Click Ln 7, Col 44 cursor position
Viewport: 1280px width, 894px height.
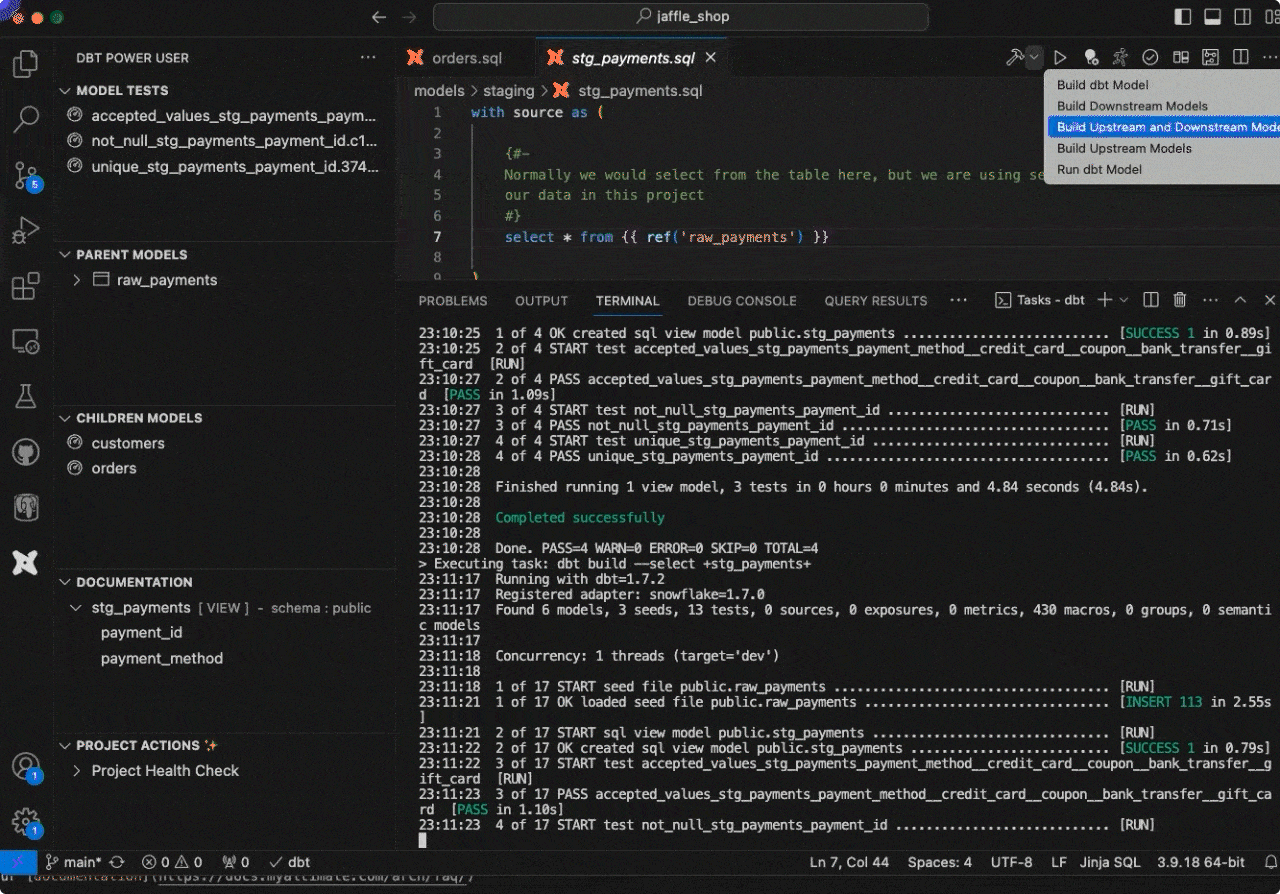tap(849, 862)
